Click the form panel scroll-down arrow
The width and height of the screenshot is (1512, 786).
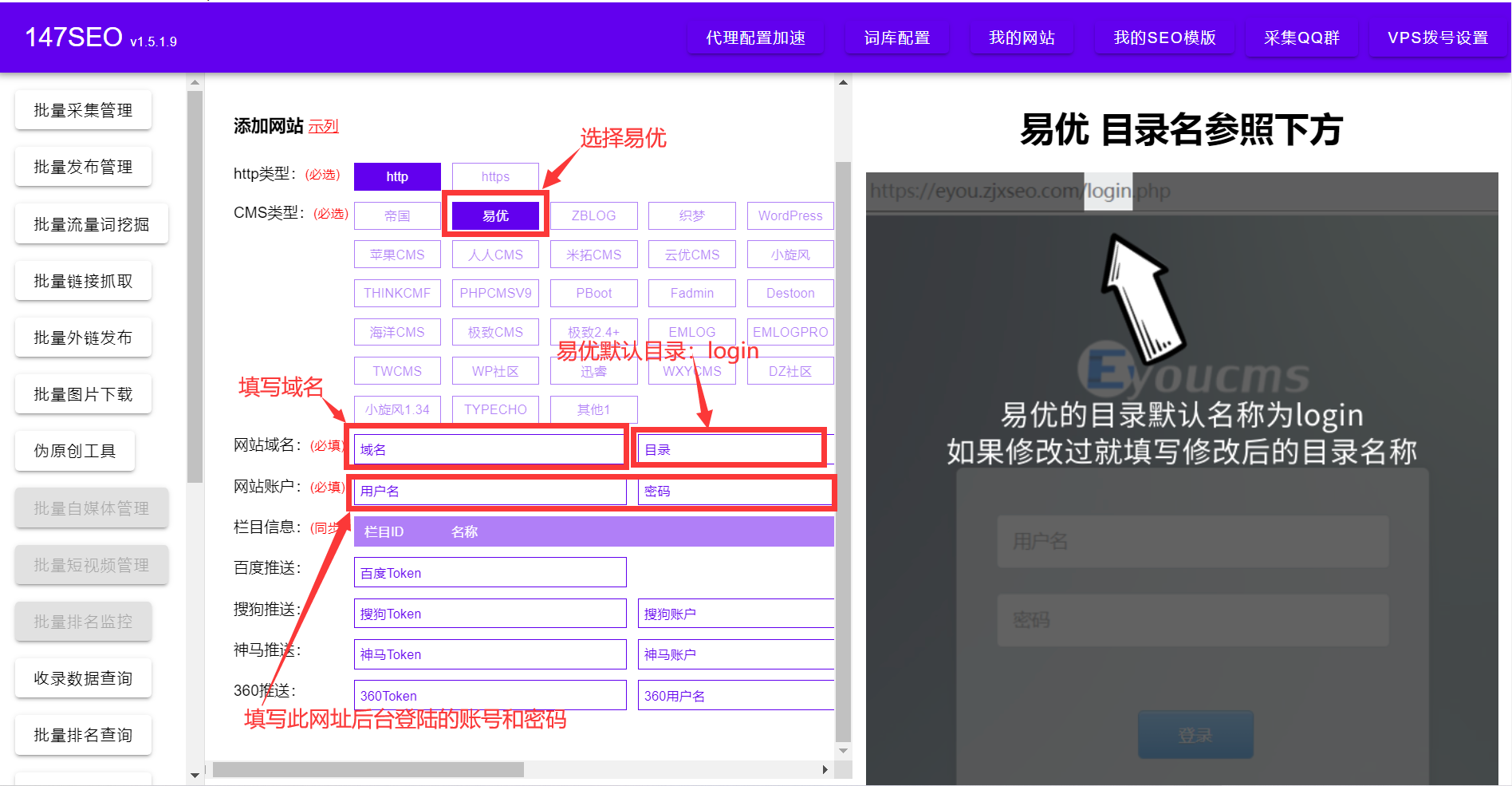843,750
